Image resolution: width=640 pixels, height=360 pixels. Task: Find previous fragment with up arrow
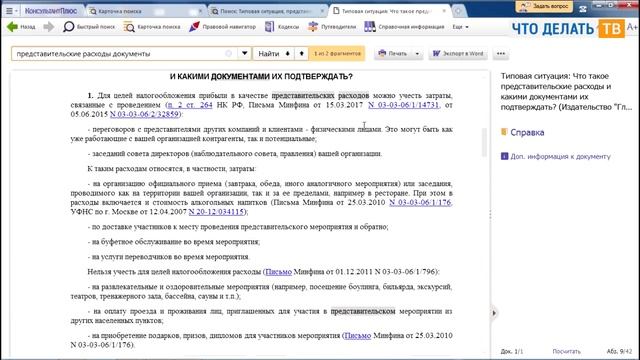[x=302, y=53]
